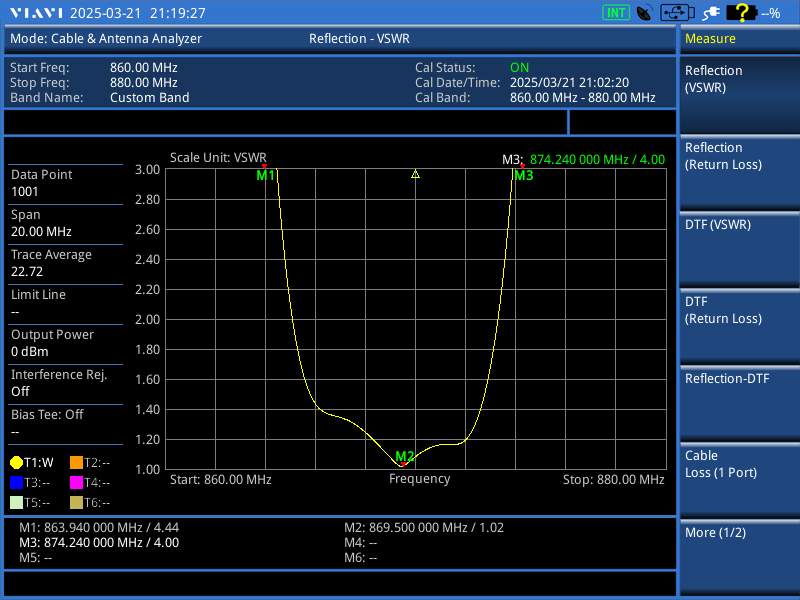
Task: Click the INT reference indicator icon
Action: [615, 13]
